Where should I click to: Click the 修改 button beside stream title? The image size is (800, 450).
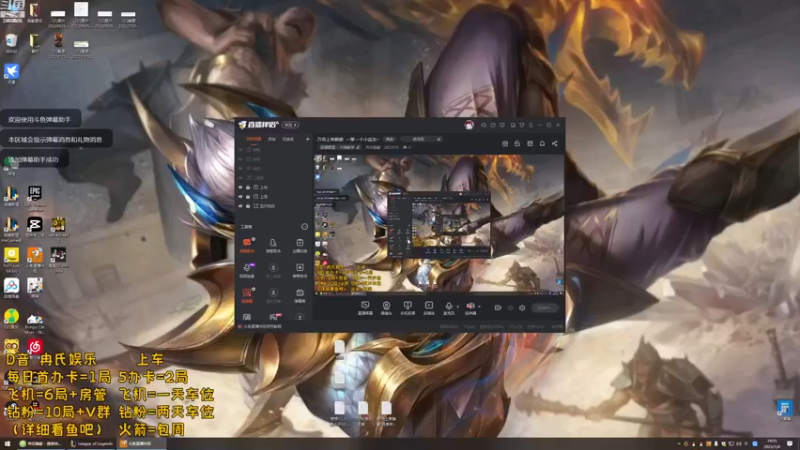coord(390,139)
